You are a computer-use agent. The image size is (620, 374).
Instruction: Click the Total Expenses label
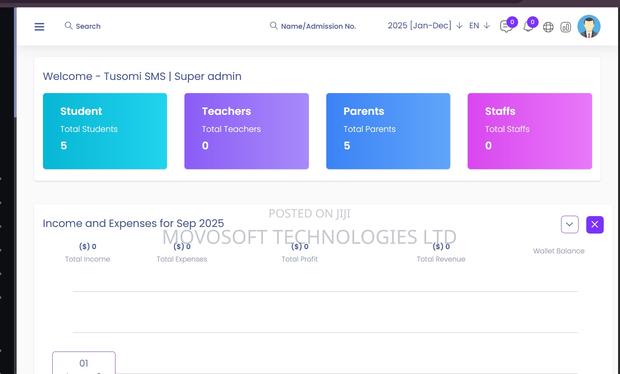[x=182, y=259]
